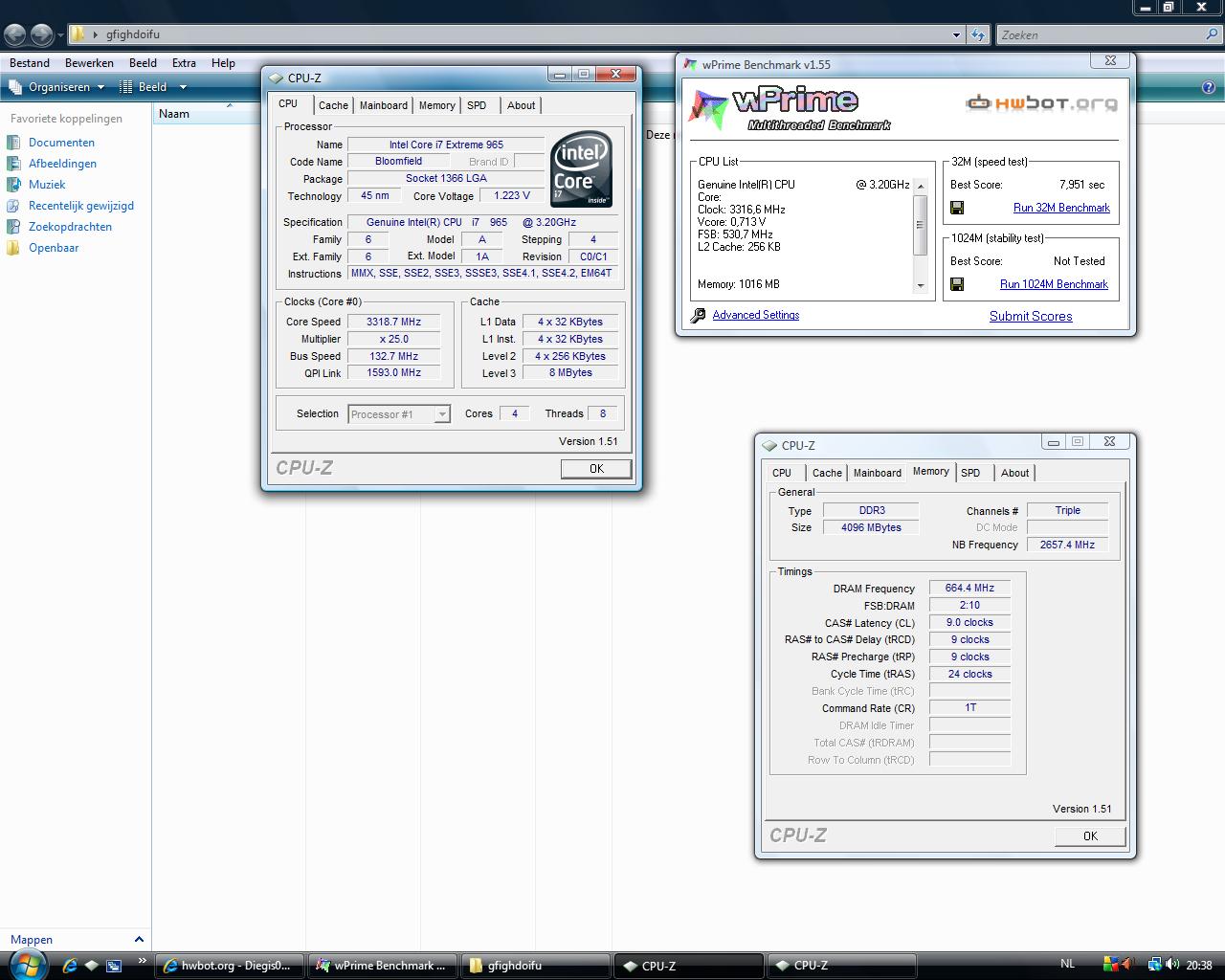Click OK in the CPU-Z CPU window
Screen dimensions: 1225x980
[596, 469]
